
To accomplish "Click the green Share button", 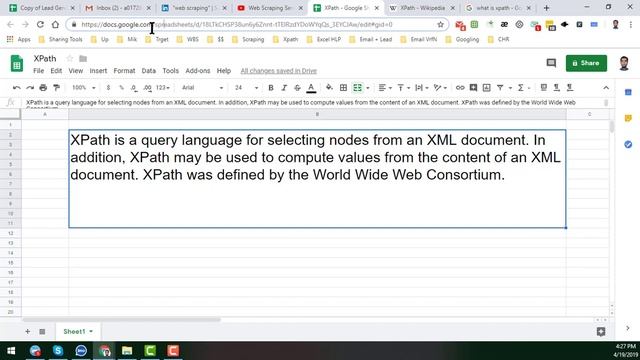I will click(586, 63).
